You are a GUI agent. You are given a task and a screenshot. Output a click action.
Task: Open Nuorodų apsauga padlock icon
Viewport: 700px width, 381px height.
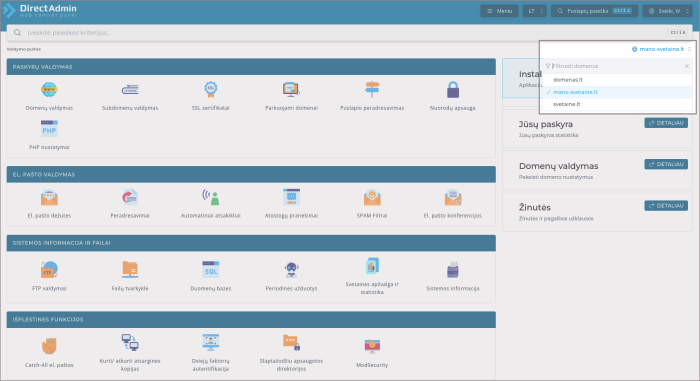(453, 90)
